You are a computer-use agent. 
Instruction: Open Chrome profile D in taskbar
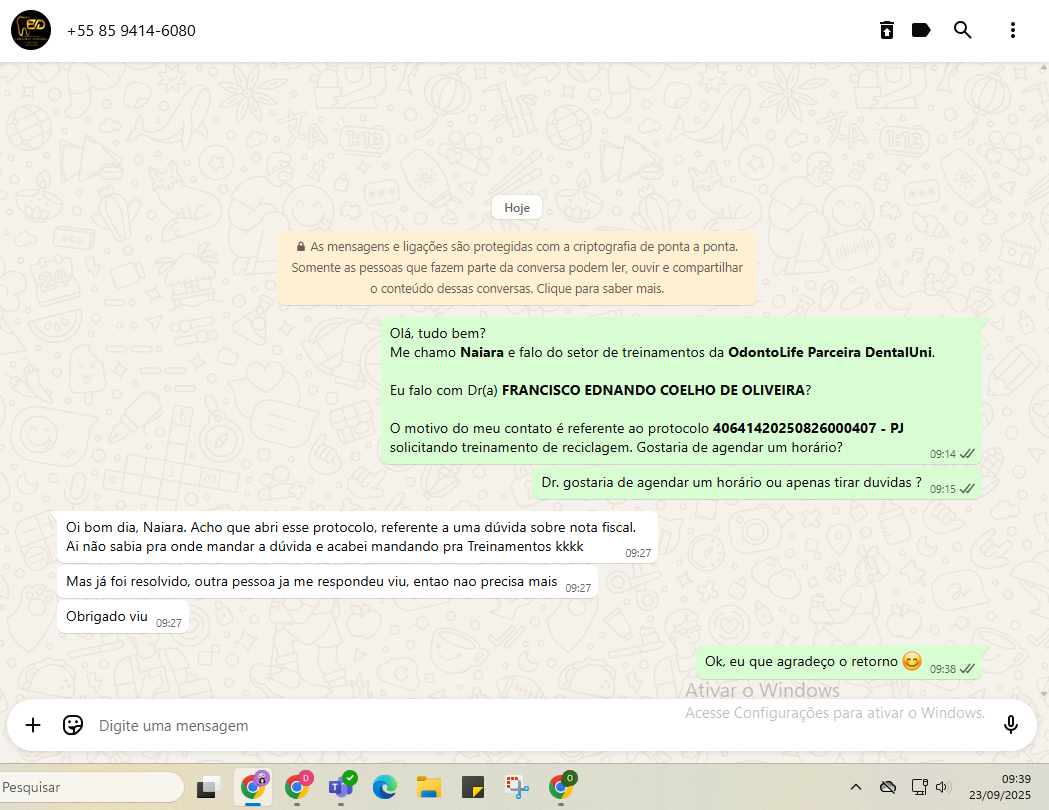(298, 787)
